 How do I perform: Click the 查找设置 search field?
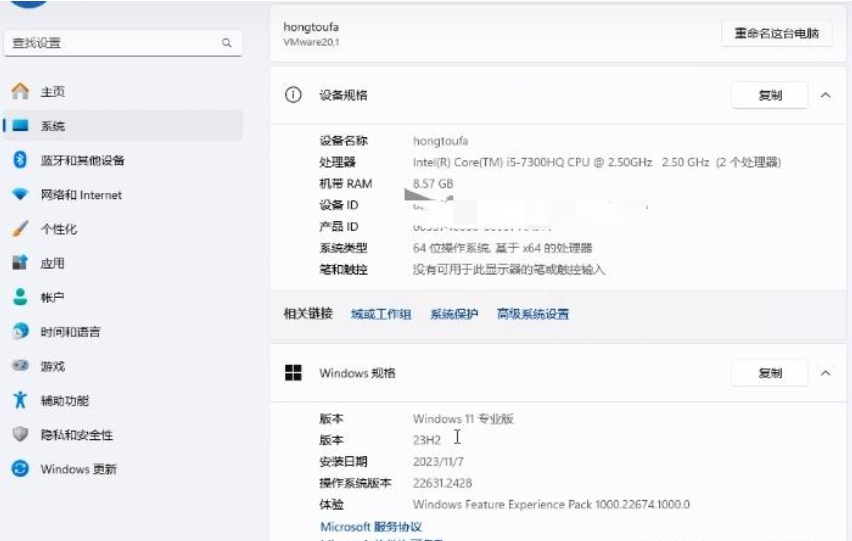click(123, 42)
